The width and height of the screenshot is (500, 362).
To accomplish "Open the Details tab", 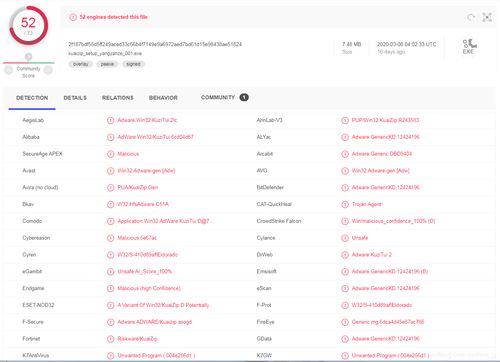I will pos(75,98).
